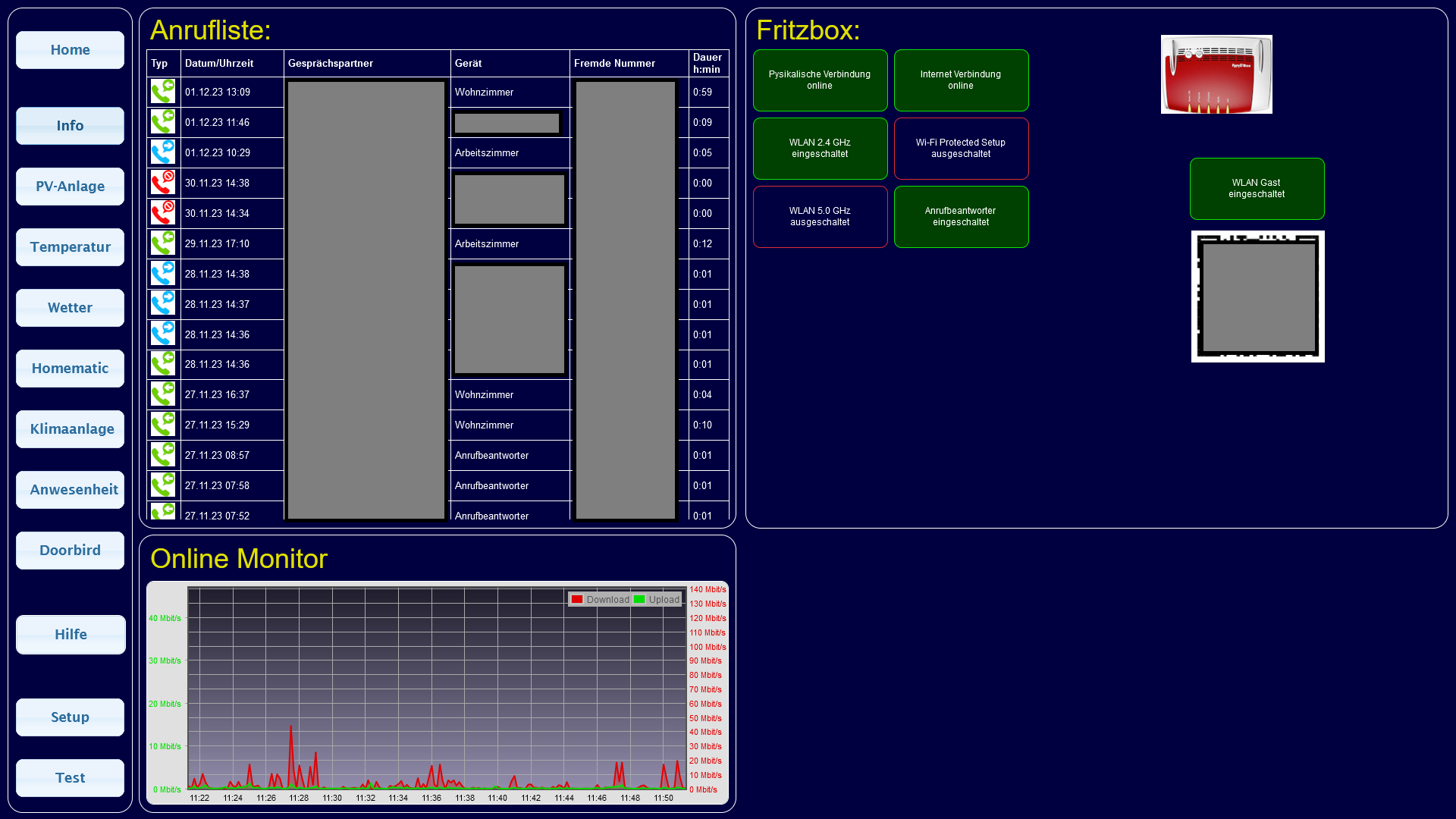Image resolution: width=1456 pixels, height=819 pixels.
Task: Toggle WLAN 5.0 GHz switch
Action: [x=821, y=217]
